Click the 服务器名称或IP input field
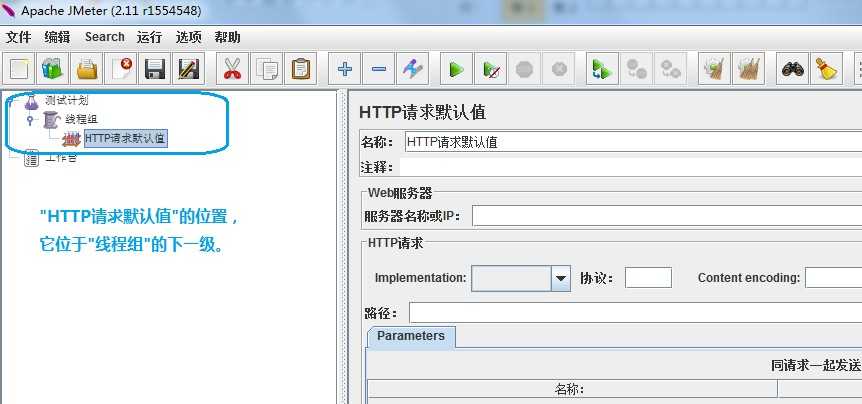Screen dimensions: 862x404 click(667, 216)
